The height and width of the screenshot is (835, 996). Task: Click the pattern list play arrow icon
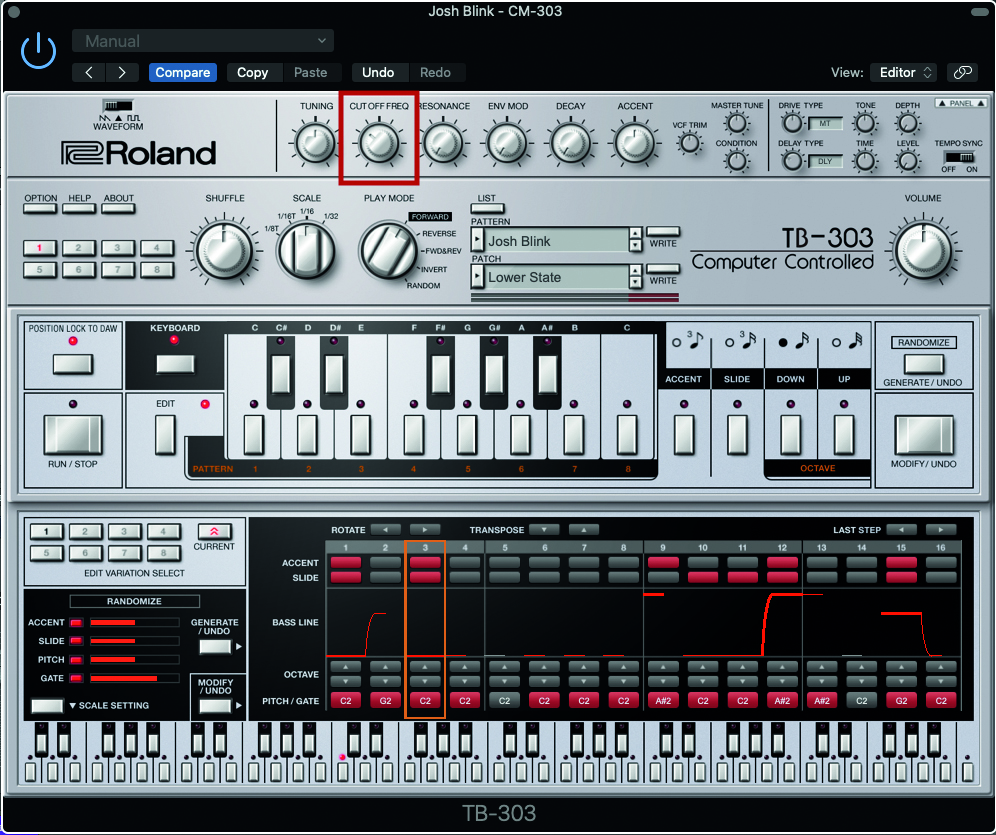coord(478,240)
